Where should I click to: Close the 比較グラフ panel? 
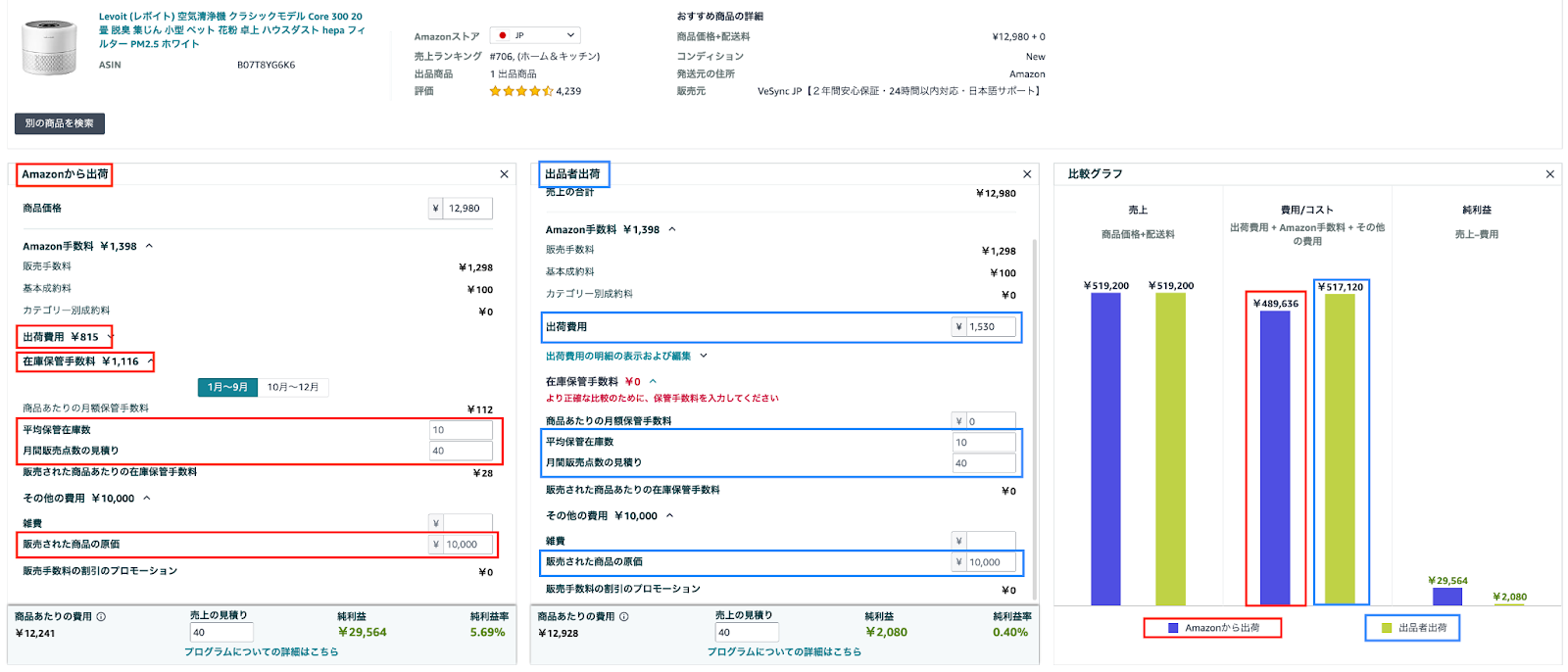1549,174
